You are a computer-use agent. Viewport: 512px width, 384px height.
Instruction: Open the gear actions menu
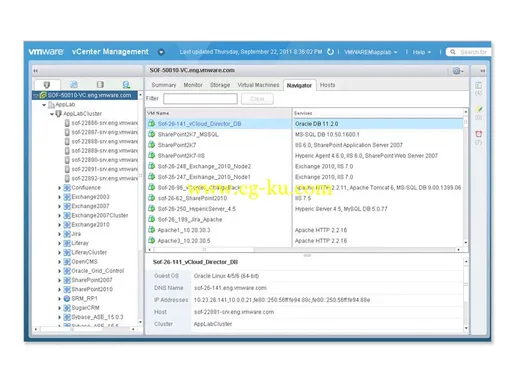coord(458,71)
